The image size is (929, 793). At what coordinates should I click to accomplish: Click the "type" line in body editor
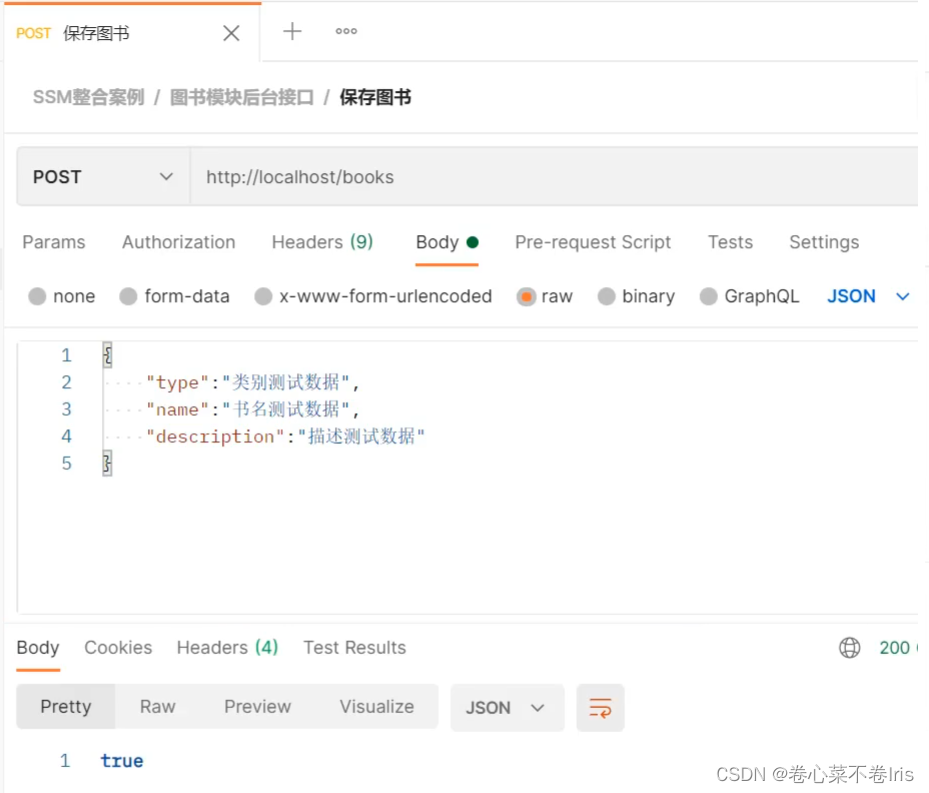coord(252,382)
